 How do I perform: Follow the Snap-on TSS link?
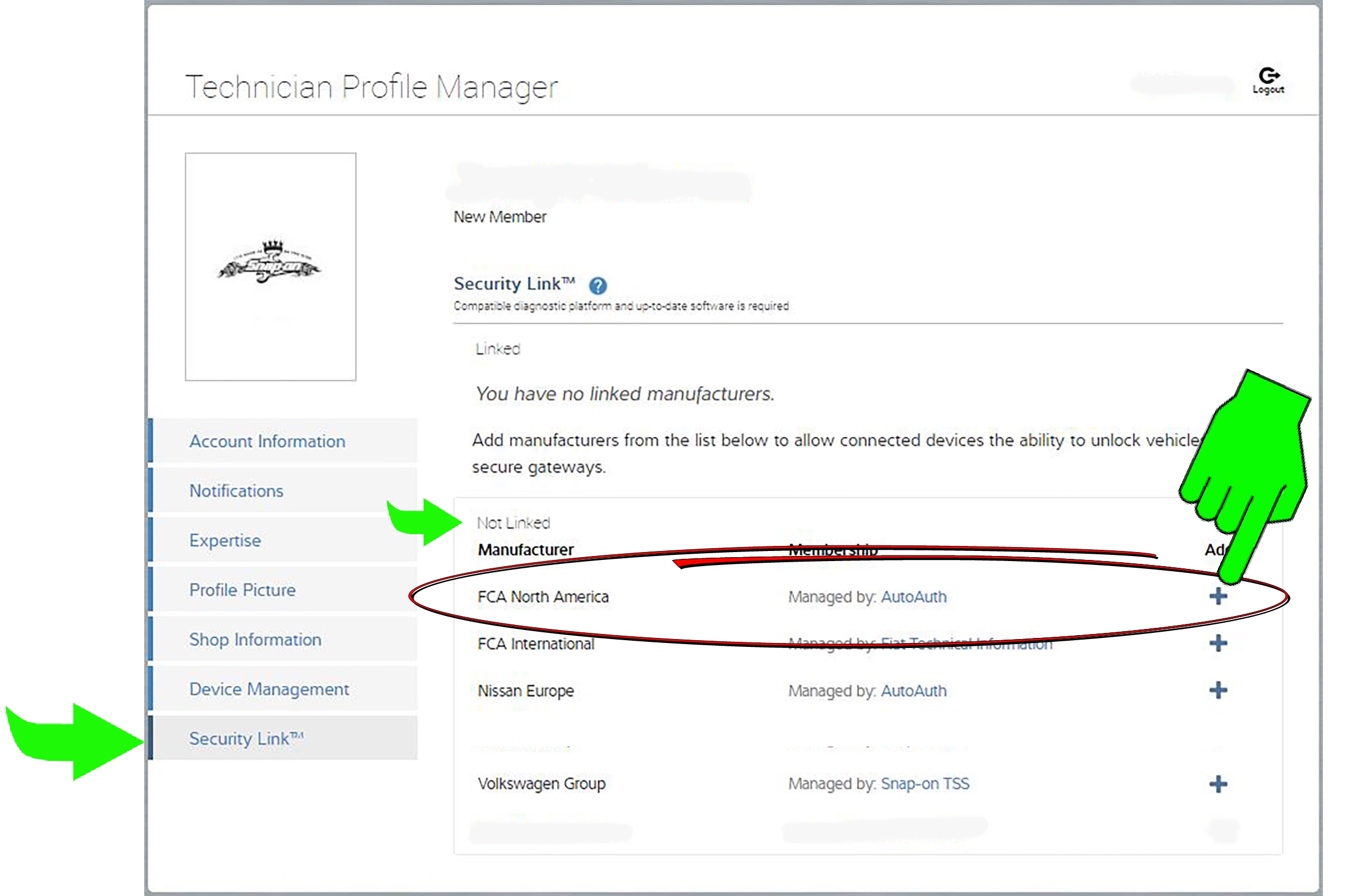click(925, 784)
